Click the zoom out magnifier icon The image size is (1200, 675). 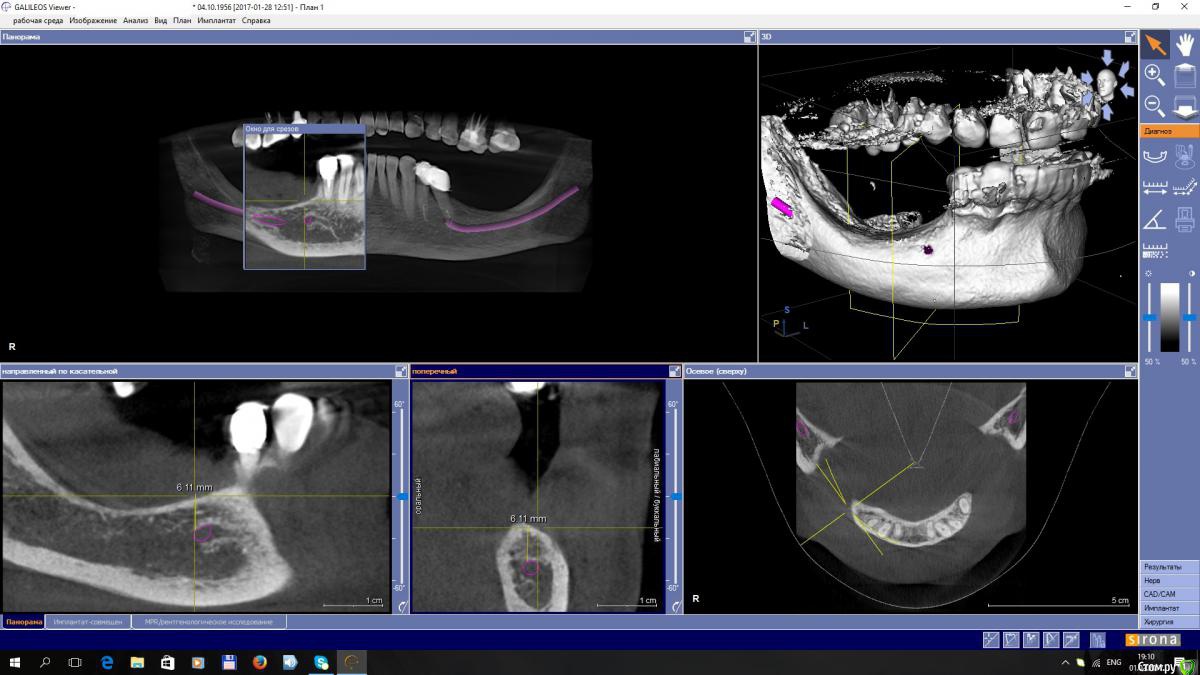1154,104
